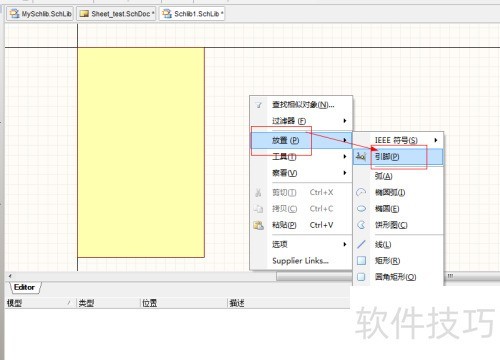Click the rounded rectangle icon beside 圆角矩形

[x=361, y=277]
